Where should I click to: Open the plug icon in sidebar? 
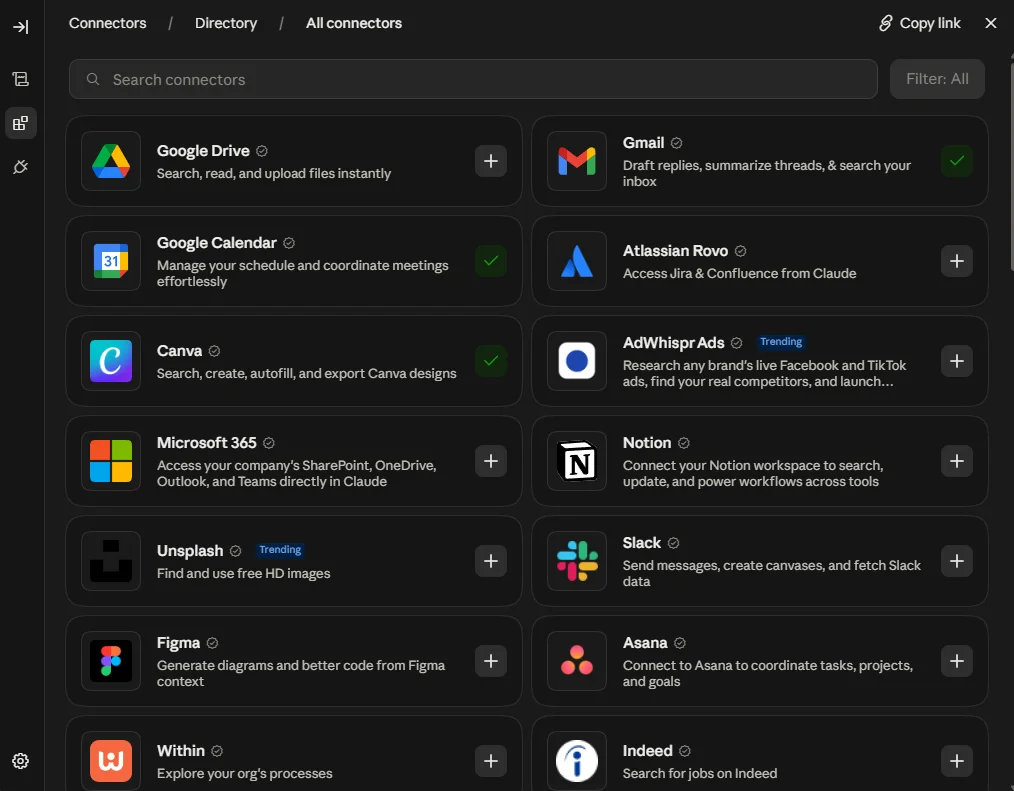[x=21, y=167]
